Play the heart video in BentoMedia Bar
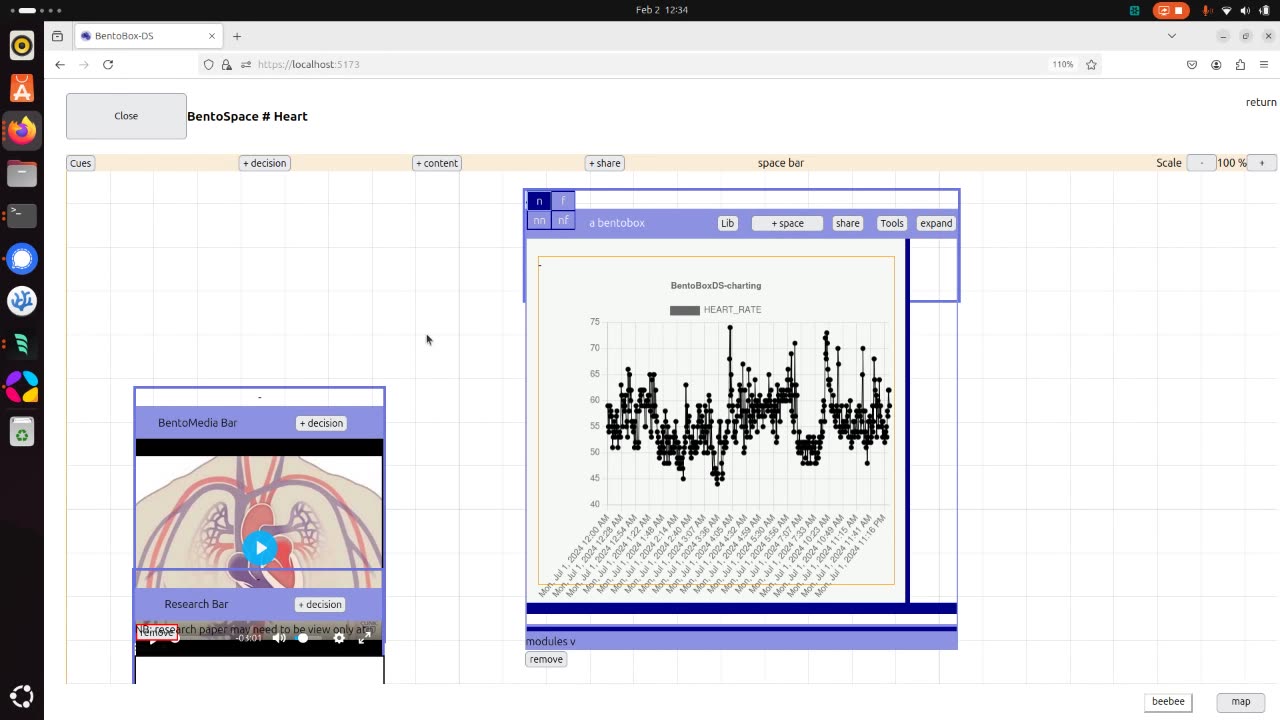 (260, 547)
